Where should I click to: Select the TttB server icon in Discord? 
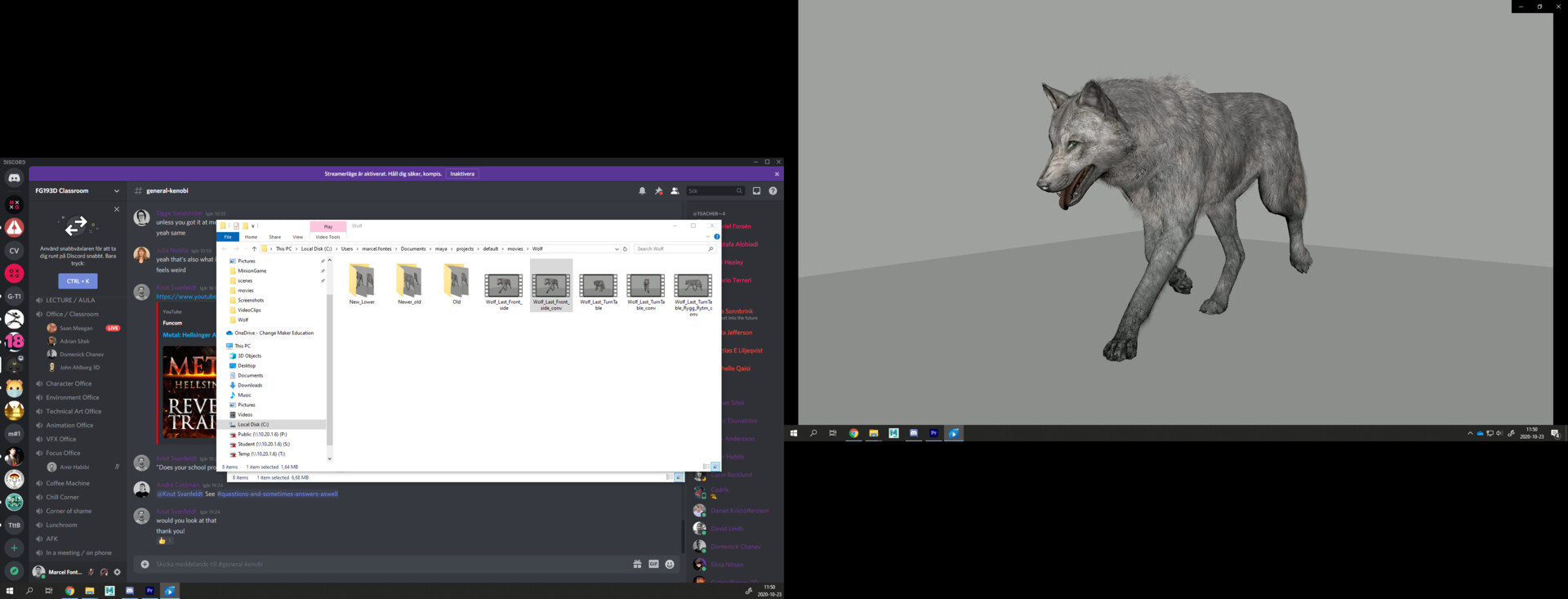tap(14, 525)
